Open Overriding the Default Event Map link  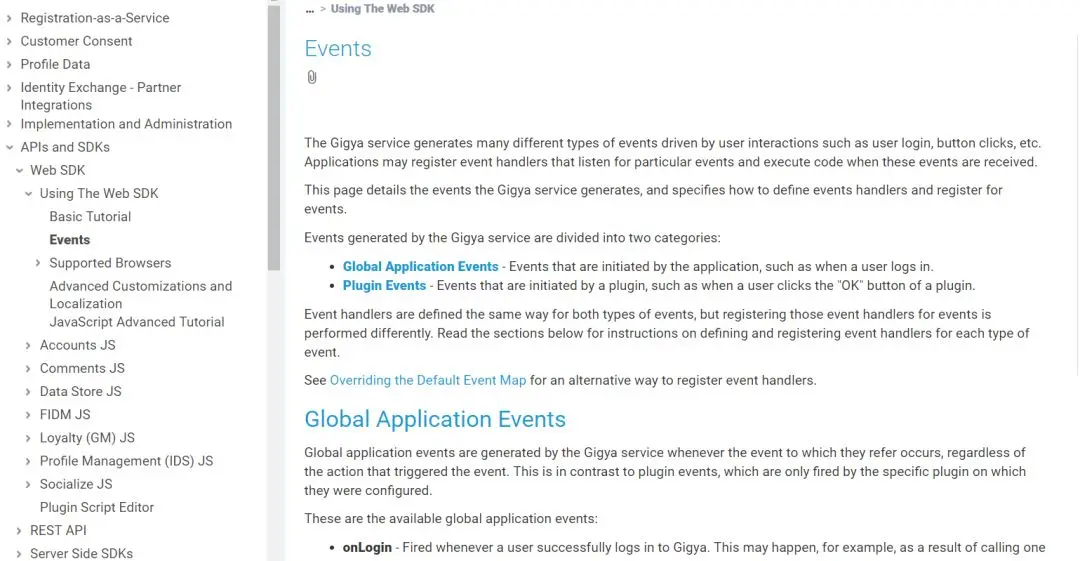[x=428, y=380]
